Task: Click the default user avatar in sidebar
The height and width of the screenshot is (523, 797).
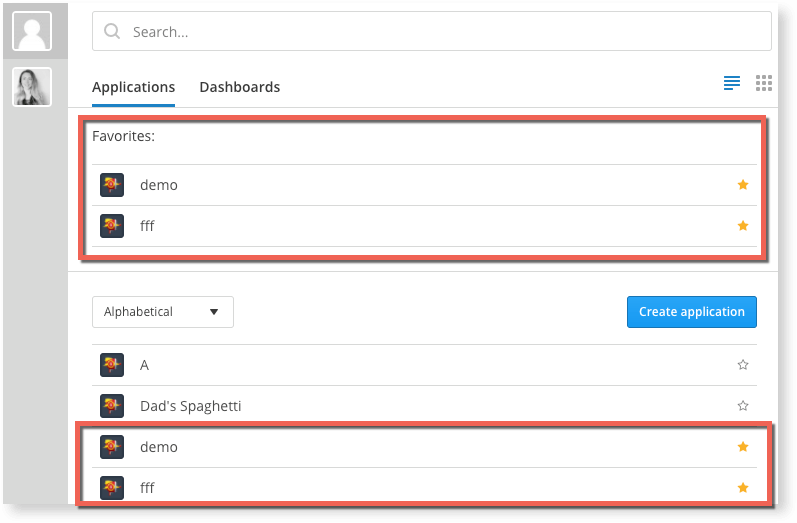Action: coord(32,31)
